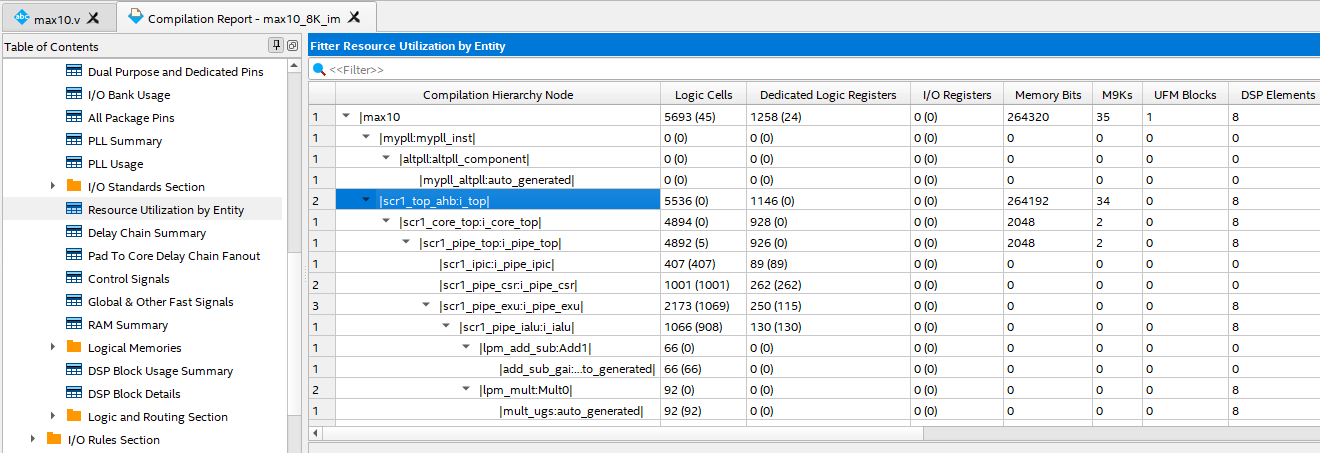Click I/O Rules Section folder icon
The image size is (1320, 453).
tap(53, 439)
